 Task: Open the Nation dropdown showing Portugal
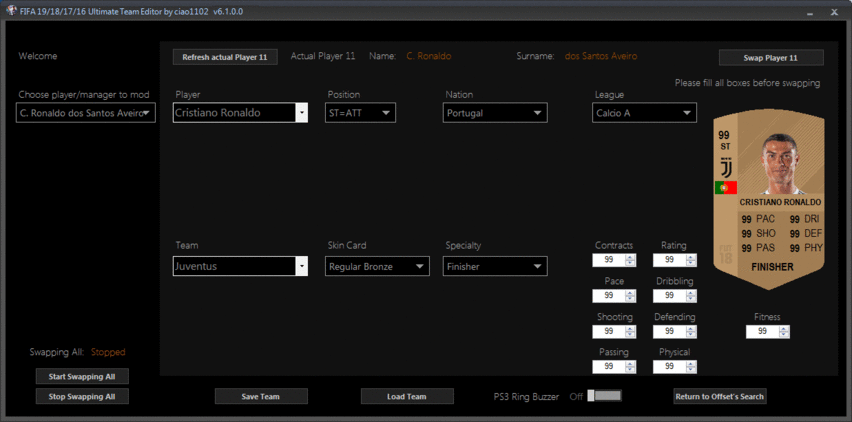495,113
